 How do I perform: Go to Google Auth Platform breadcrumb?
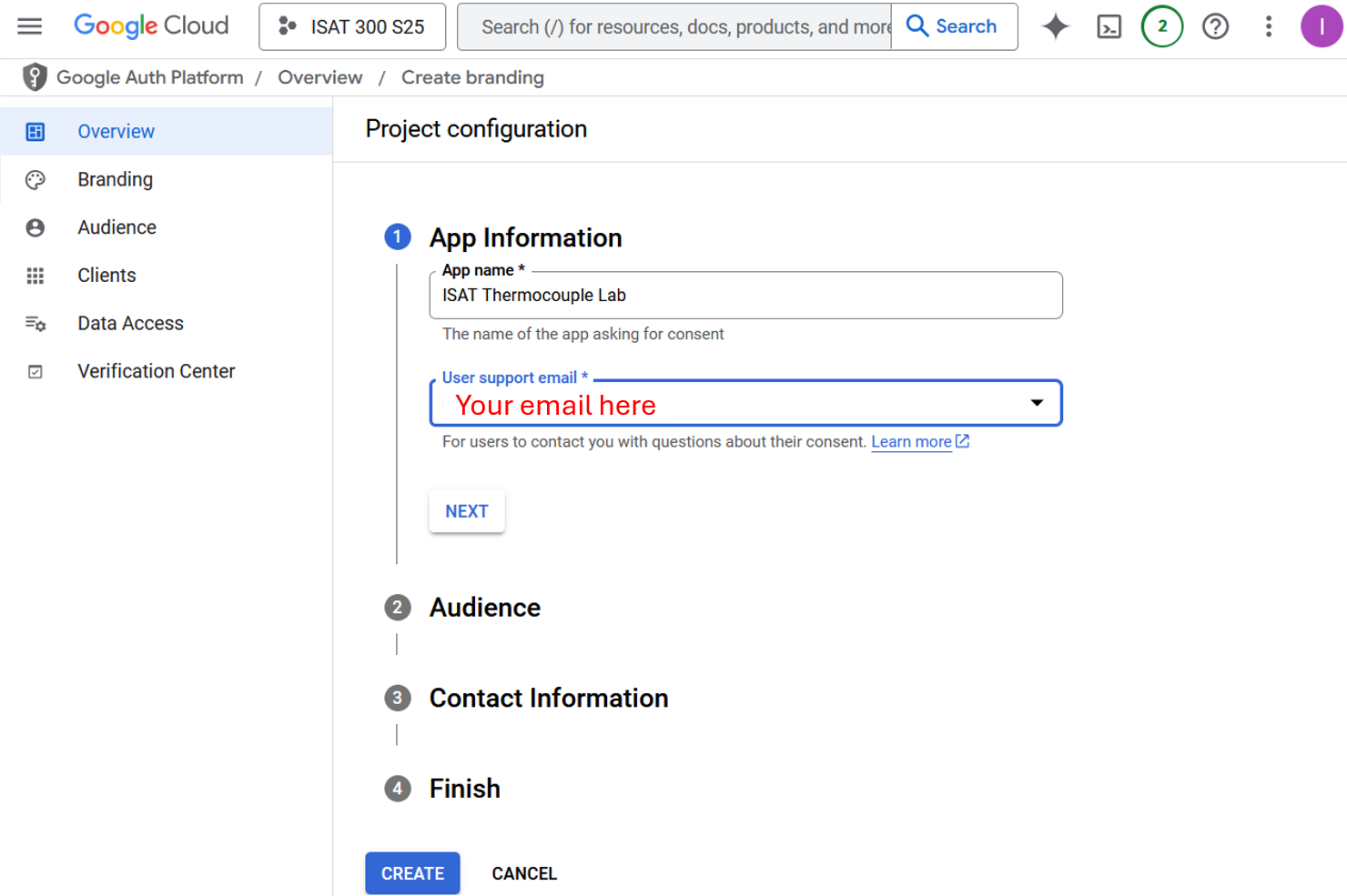pyautogui.click(x=150, y=77)
